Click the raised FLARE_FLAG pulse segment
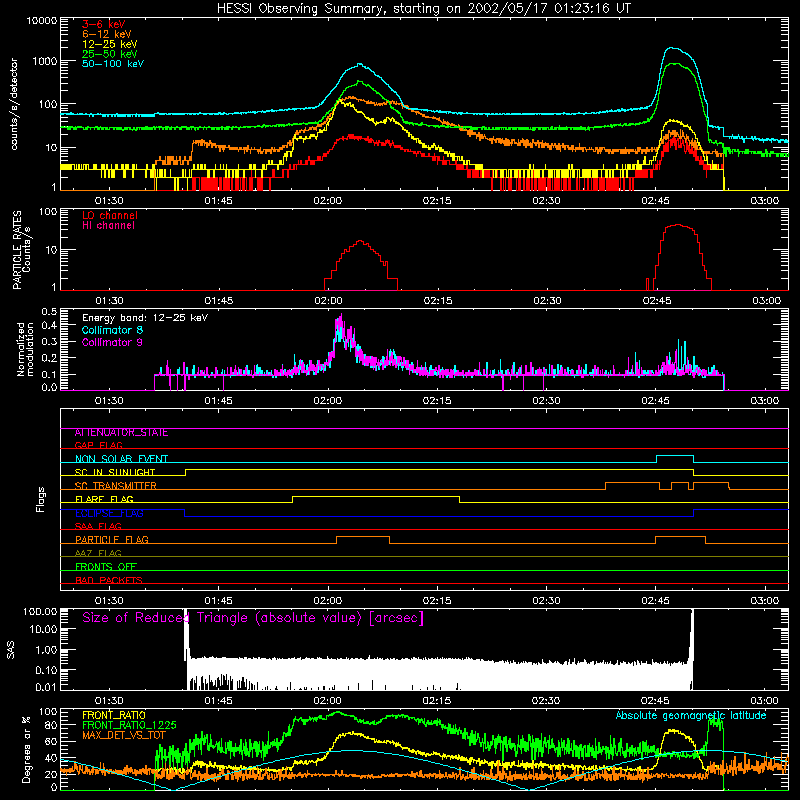The width and height of the screenshot is (800, 800). (x=376, y=496)
